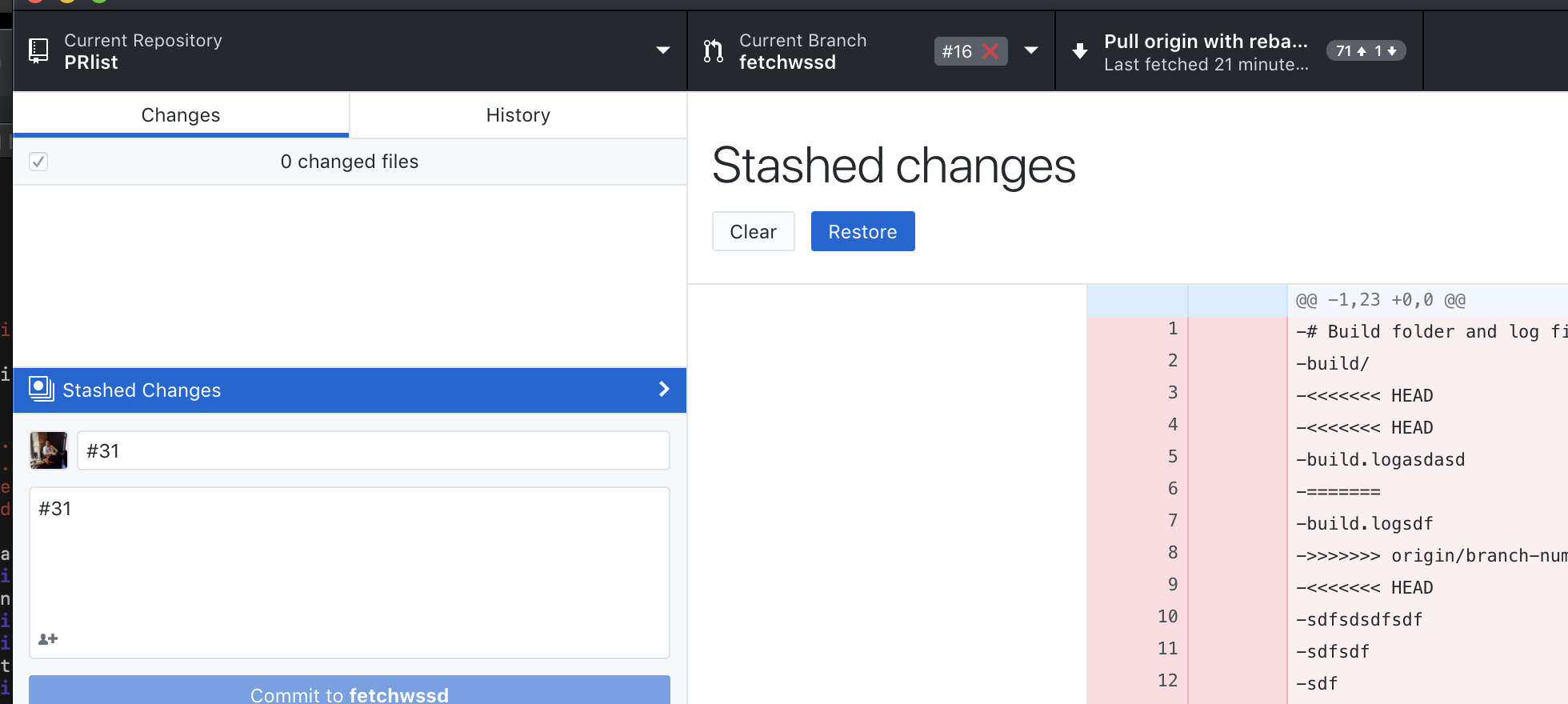The height and width of the screenshot is (704, 1568).
Task: Click the stashed changes stack icon
Action: tap(40, 390)
